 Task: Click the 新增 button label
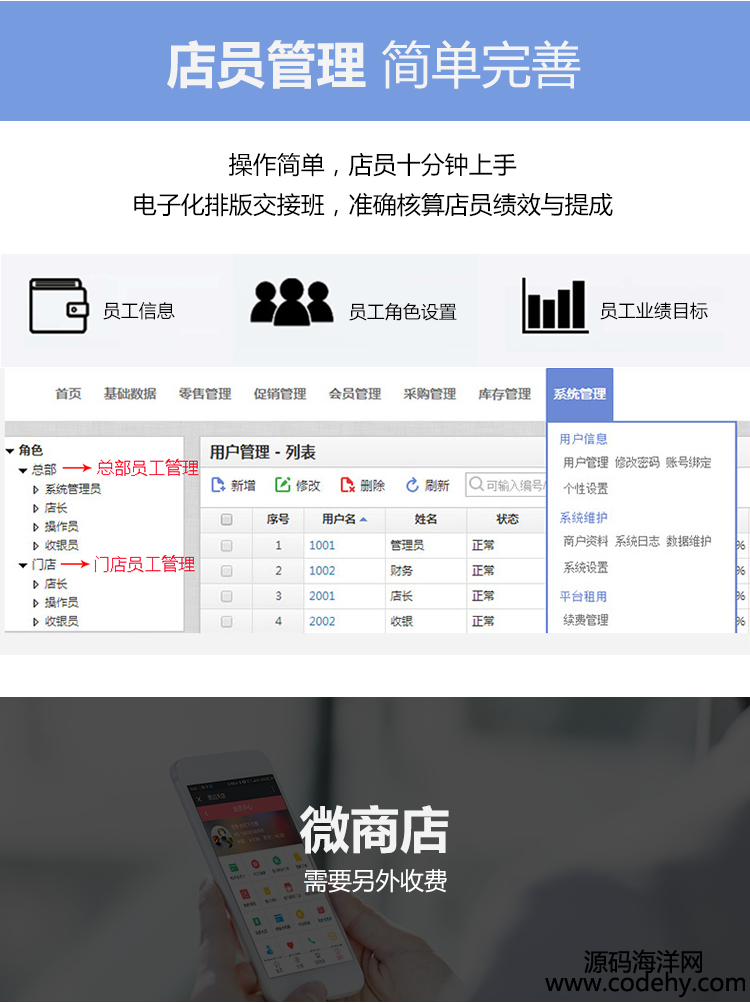(x=243, y=486)
